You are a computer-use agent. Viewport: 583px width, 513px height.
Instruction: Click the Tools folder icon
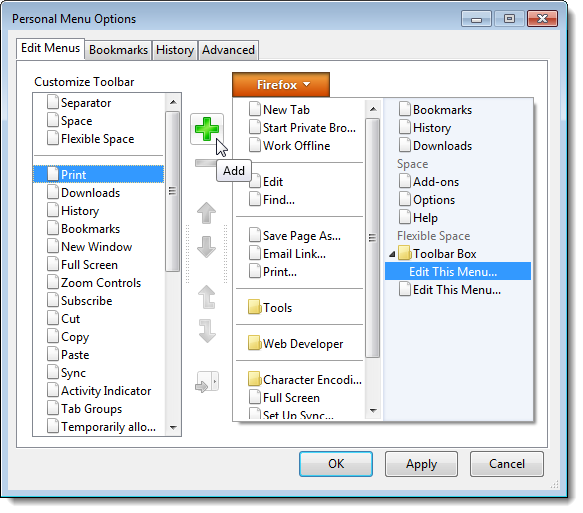tap(255, 307)
